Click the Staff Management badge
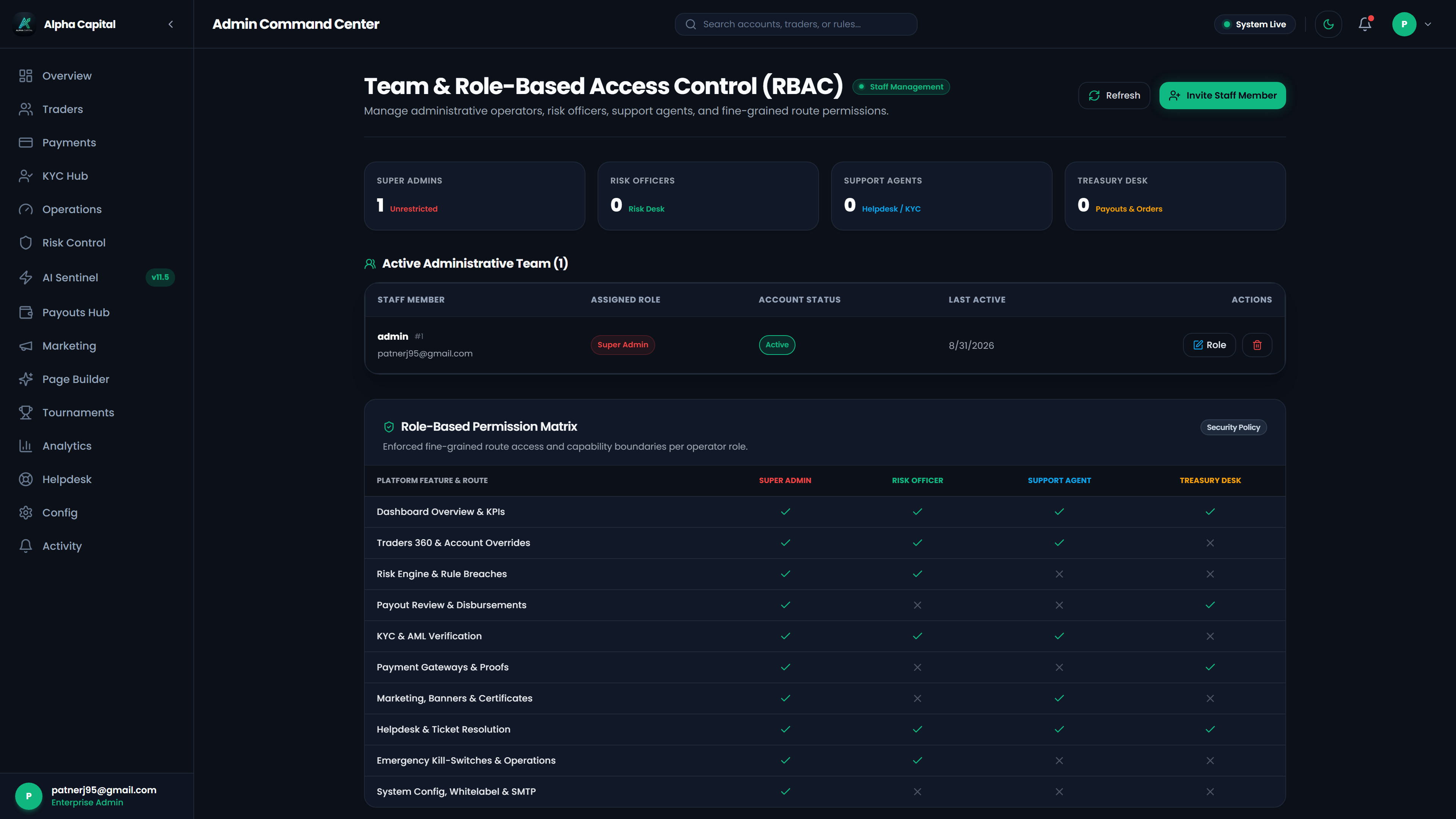Viewport: 1456px width, 819px height. point(901,86)
